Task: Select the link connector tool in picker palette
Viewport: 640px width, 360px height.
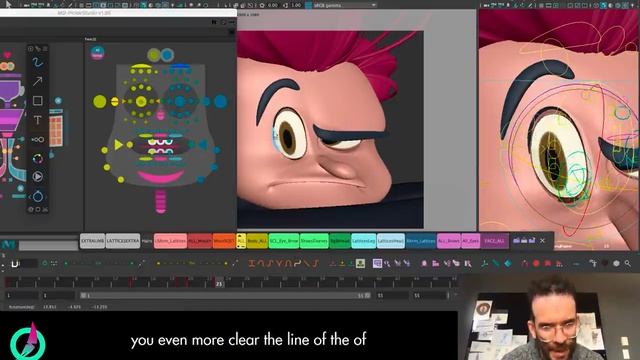Action: point(38,140)
